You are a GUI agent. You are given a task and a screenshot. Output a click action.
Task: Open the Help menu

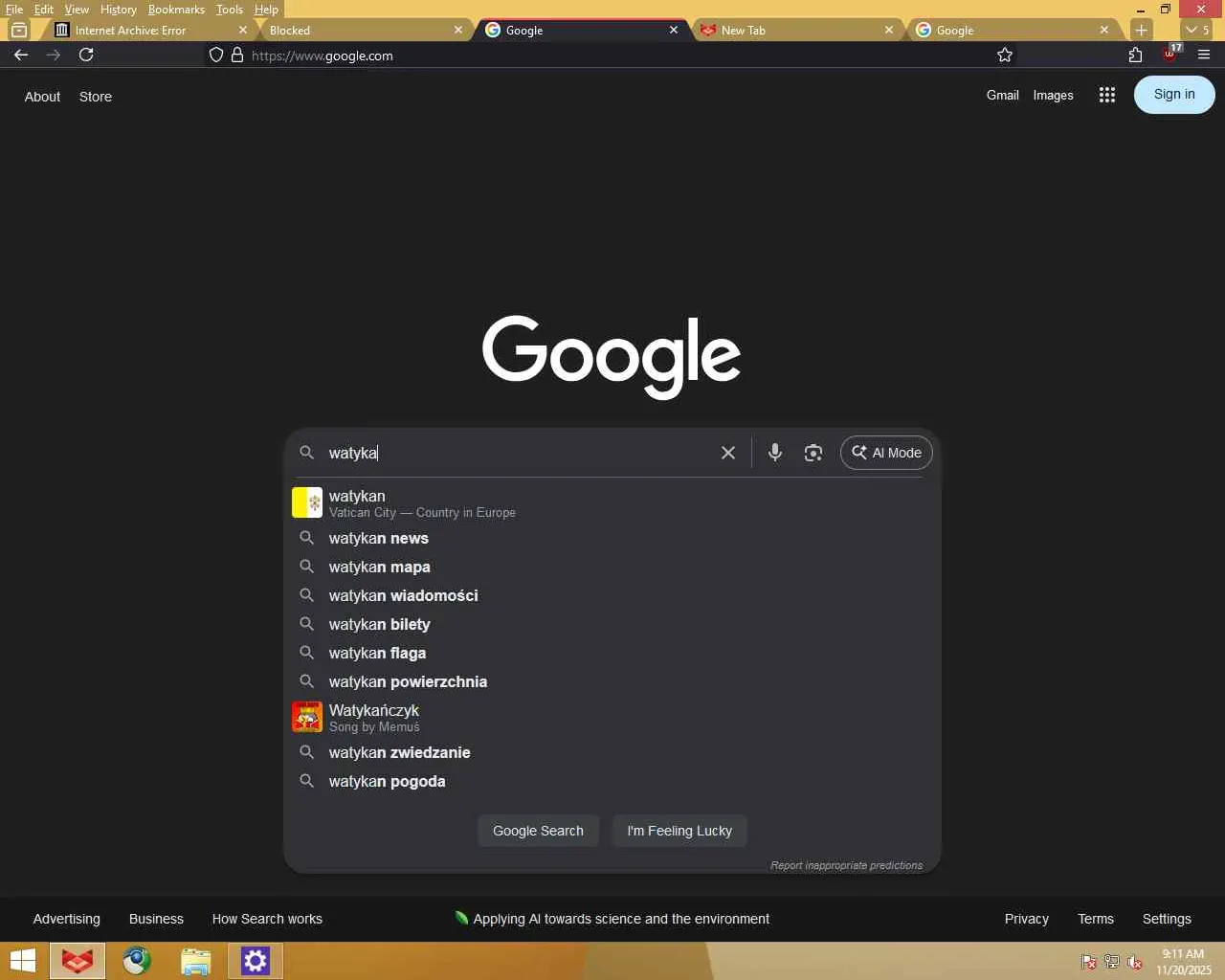click(266, 10)
